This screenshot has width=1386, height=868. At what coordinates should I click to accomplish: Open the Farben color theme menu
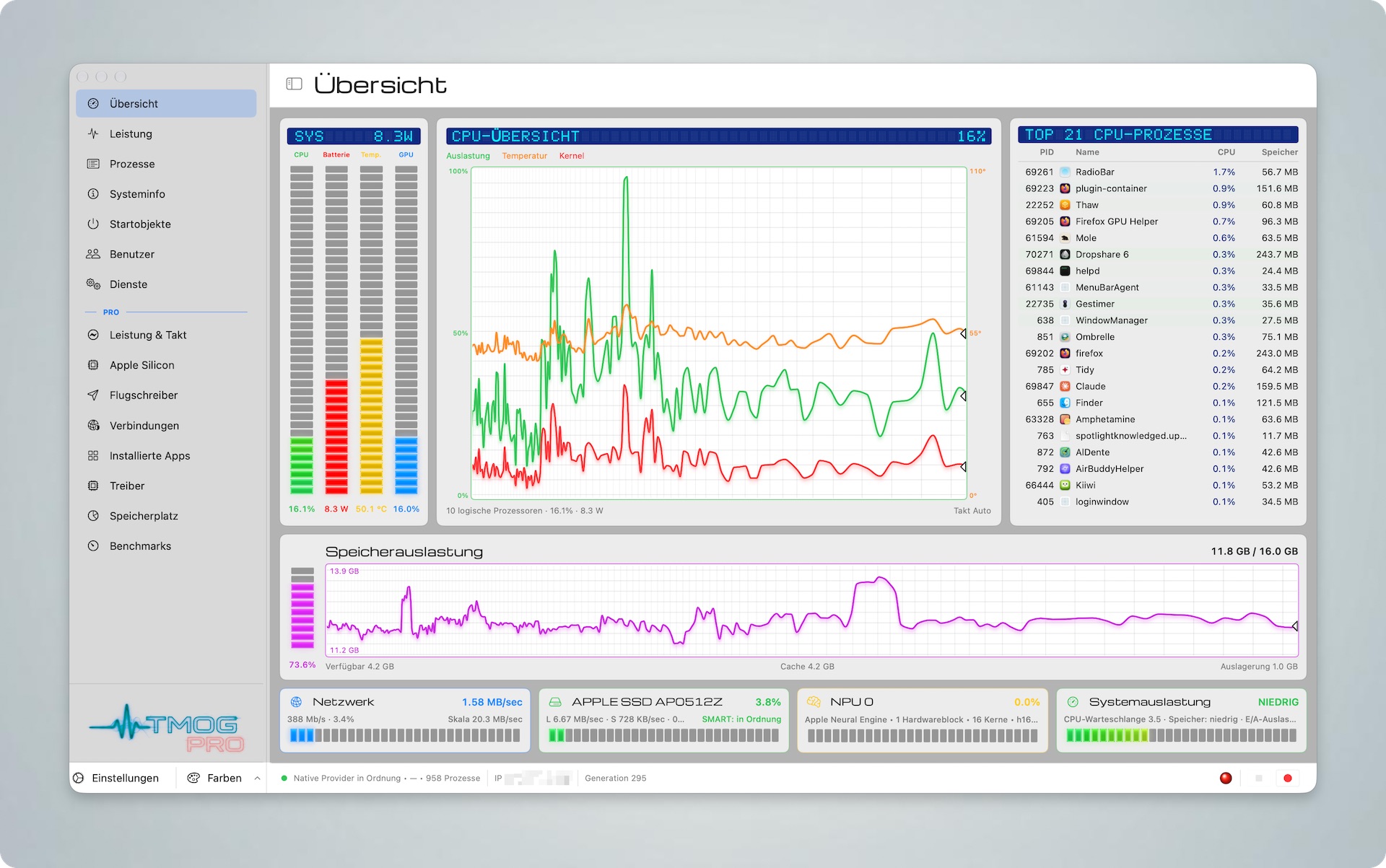click(x=214, y=778)
